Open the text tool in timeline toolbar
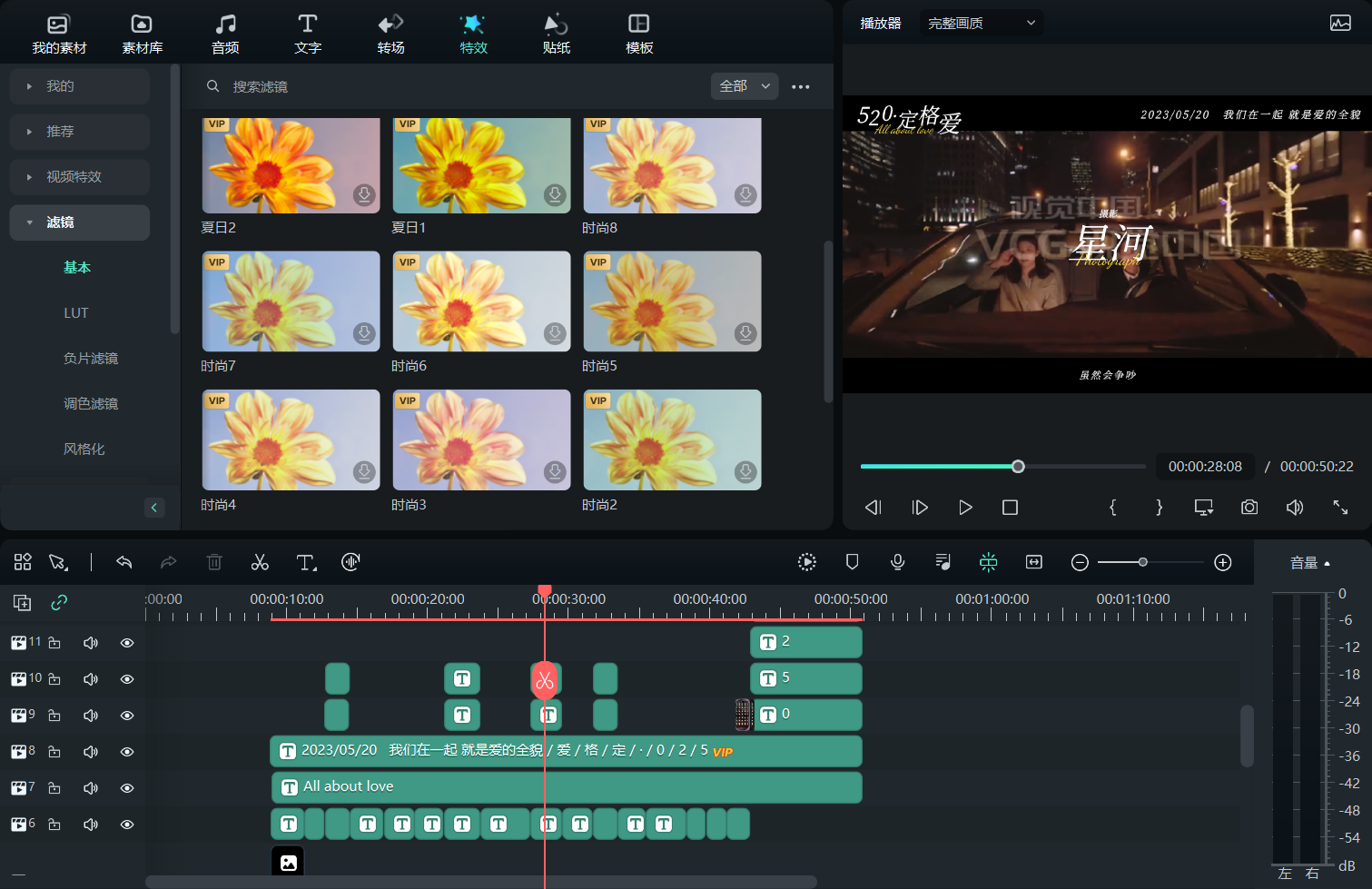Viewport: 1372px width, 889px height. click(x=306, y=562)
